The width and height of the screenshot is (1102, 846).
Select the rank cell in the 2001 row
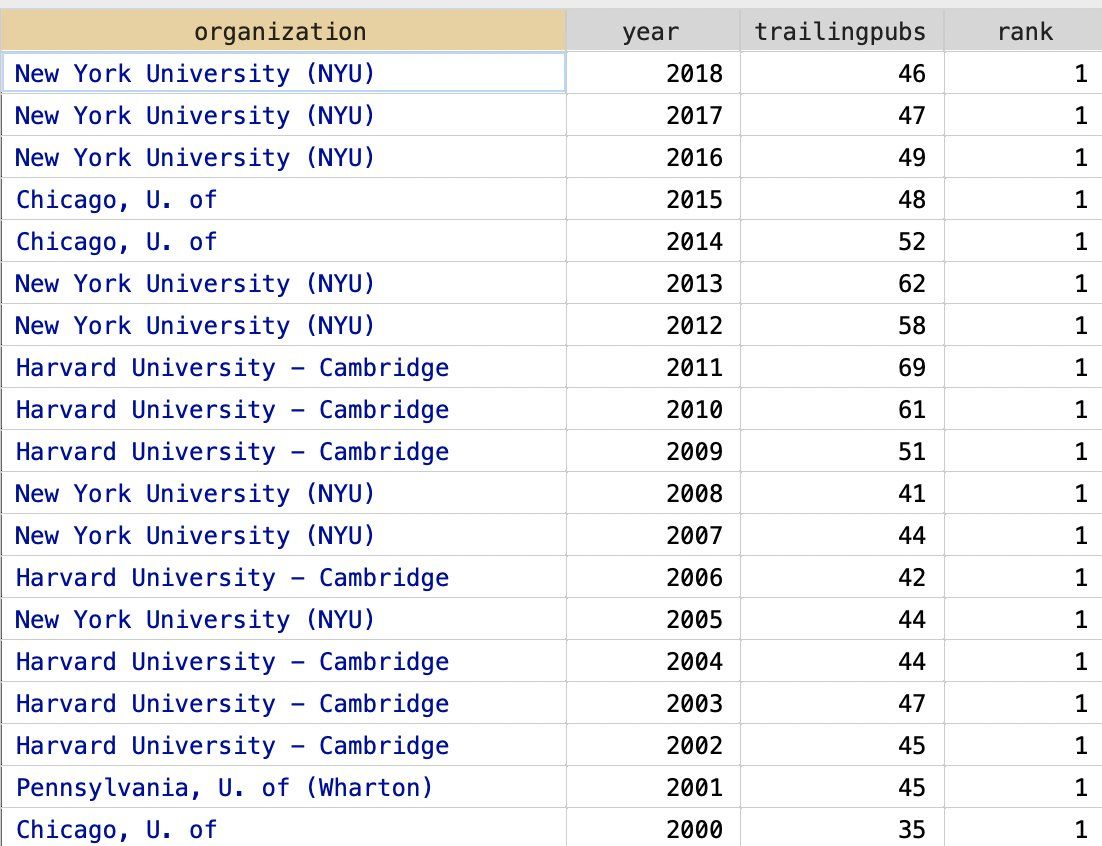[x=1080, y=788]
